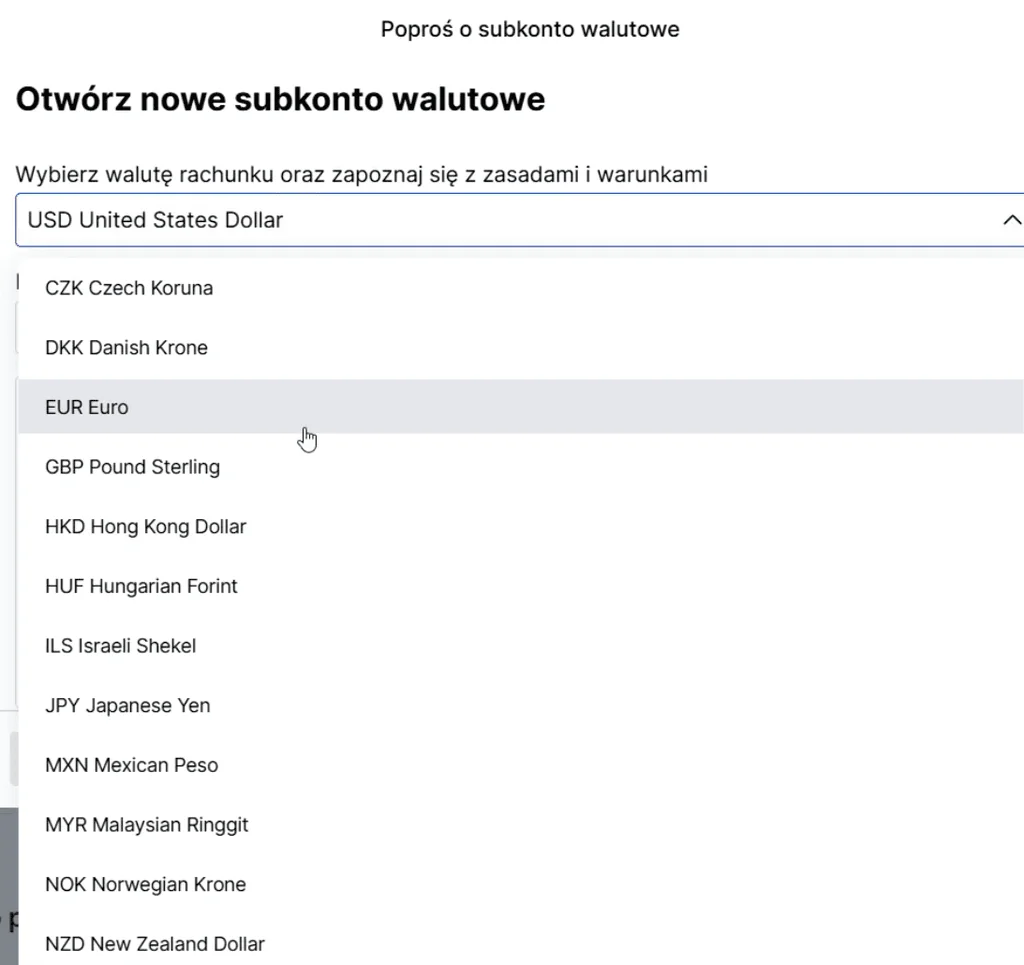Pick GBP Pound Sterling option
1024x965 pixels.
pos(521,467)
